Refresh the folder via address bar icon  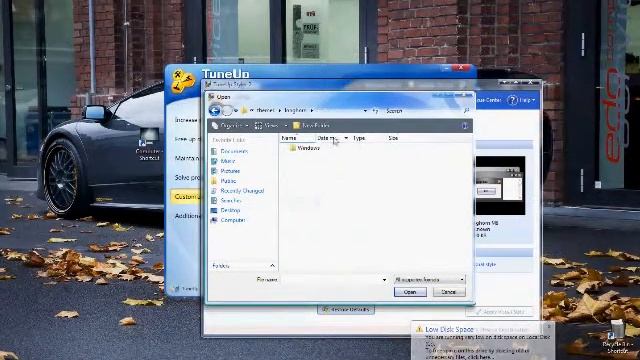point(375,111)
